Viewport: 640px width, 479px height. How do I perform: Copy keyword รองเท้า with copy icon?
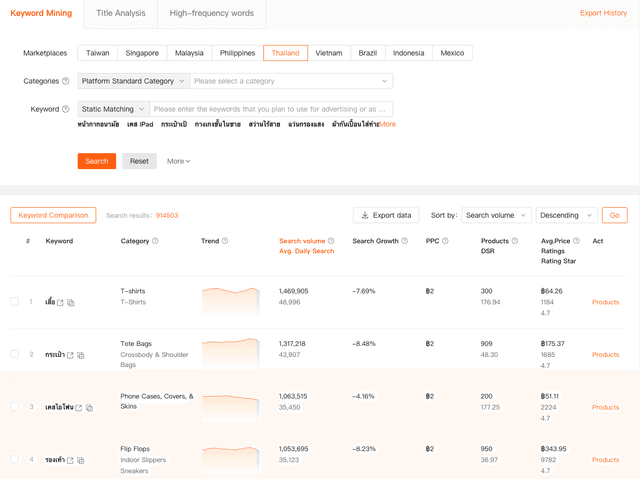(x=80, y=461)
